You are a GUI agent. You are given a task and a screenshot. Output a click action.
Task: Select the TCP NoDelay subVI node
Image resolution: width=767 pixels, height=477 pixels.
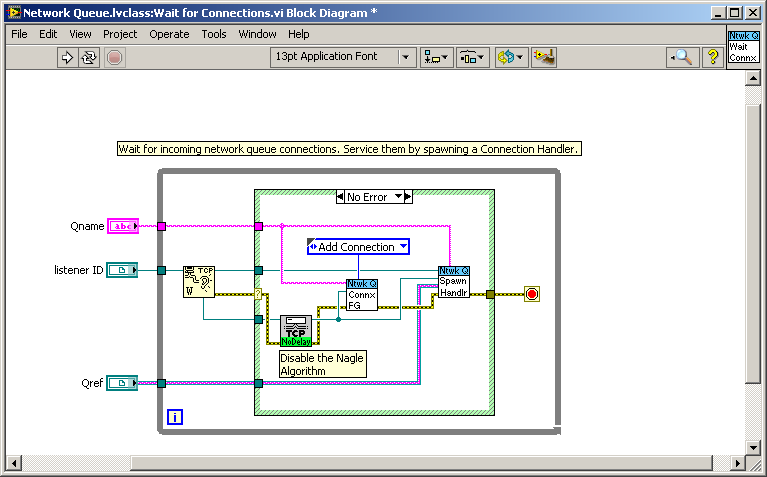tap(296, 330)
